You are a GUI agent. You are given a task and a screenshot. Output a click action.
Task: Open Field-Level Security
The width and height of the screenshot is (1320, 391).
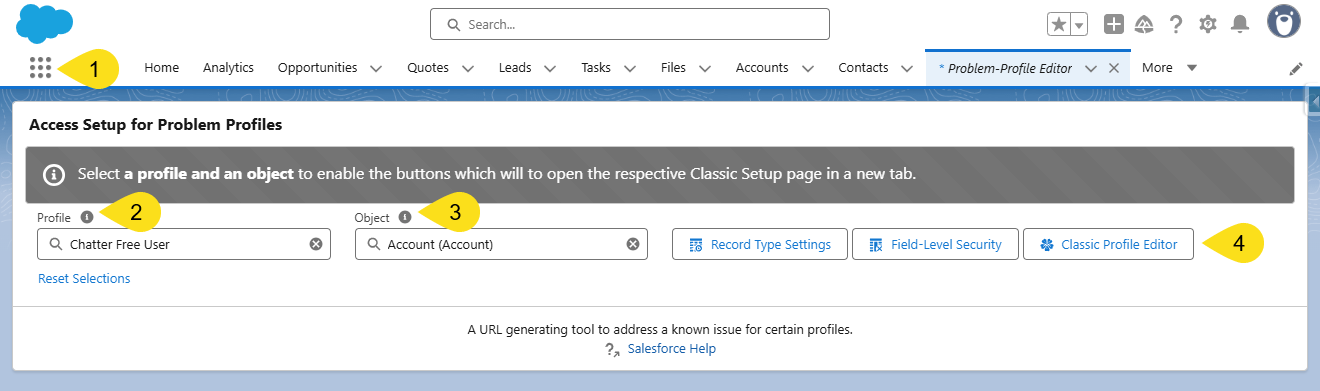[935, 244]
